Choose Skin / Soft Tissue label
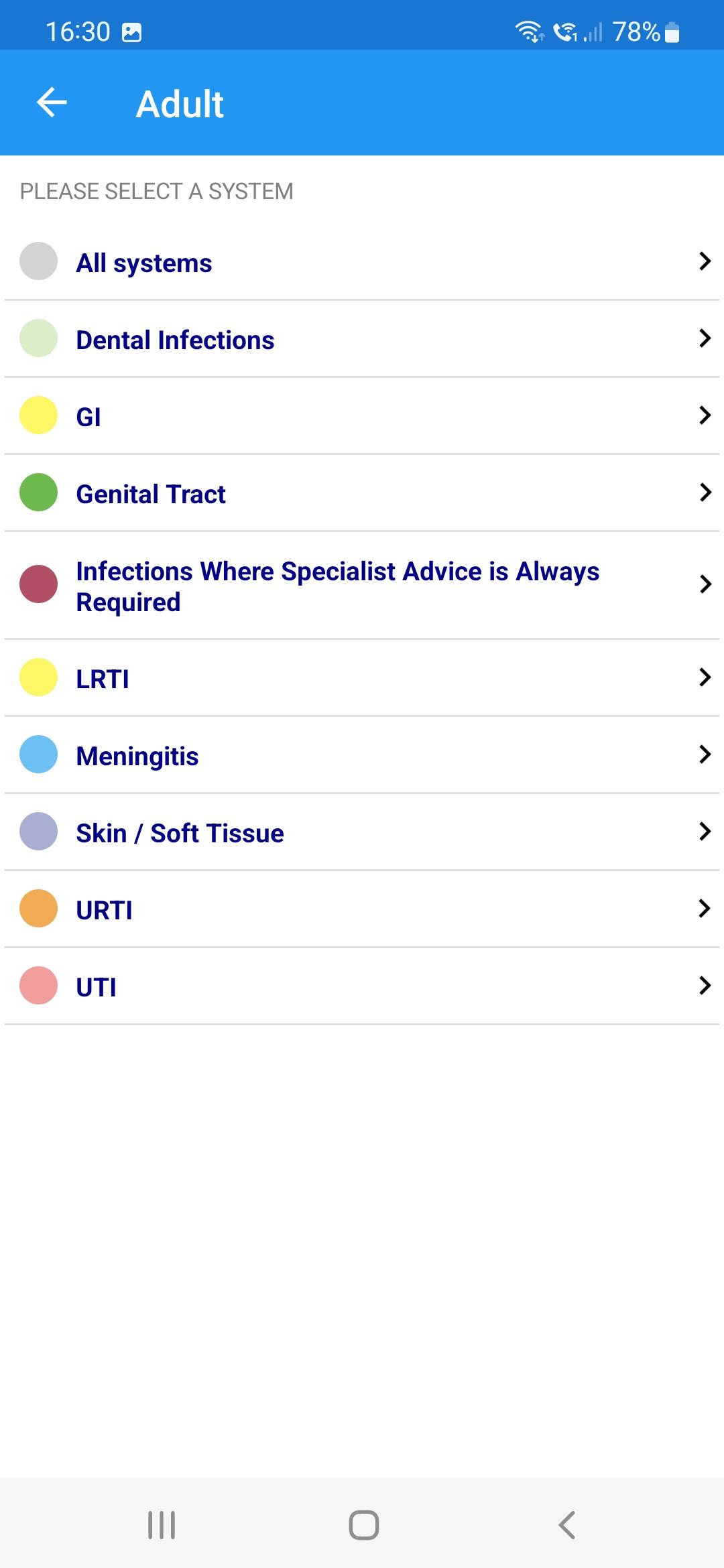This screenshot has width=724, height=1568. click(180, 833)
